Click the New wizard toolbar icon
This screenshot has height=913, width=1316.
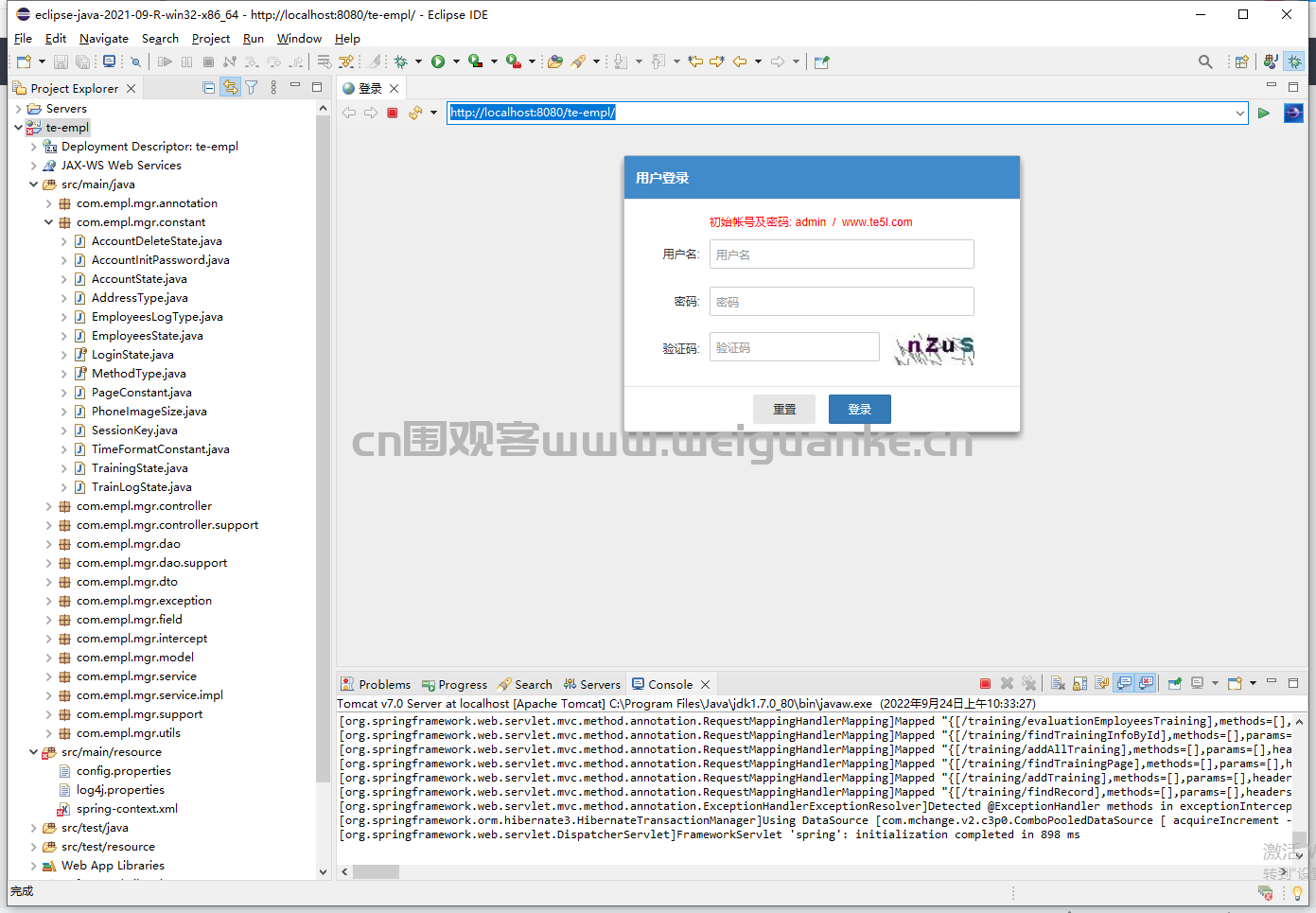[25, 61]
